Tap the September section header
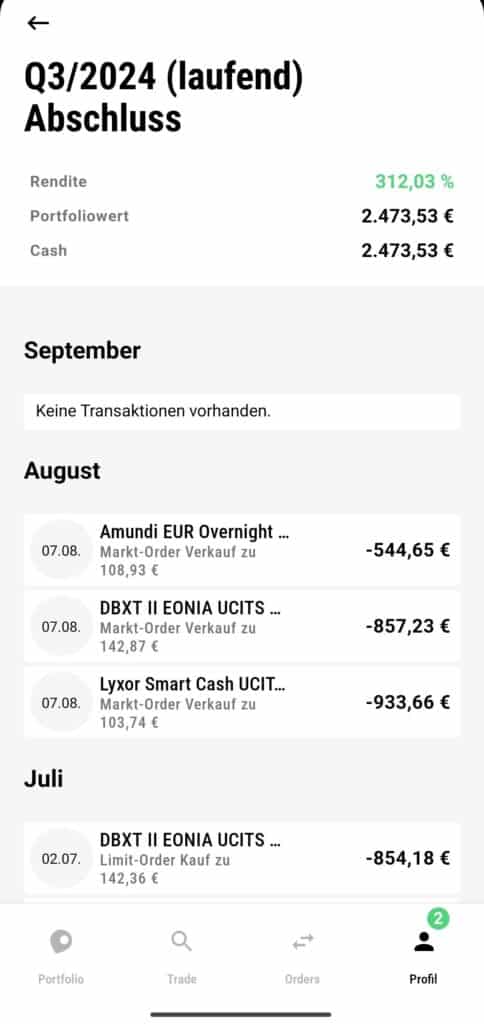 [x=82, y=351]
